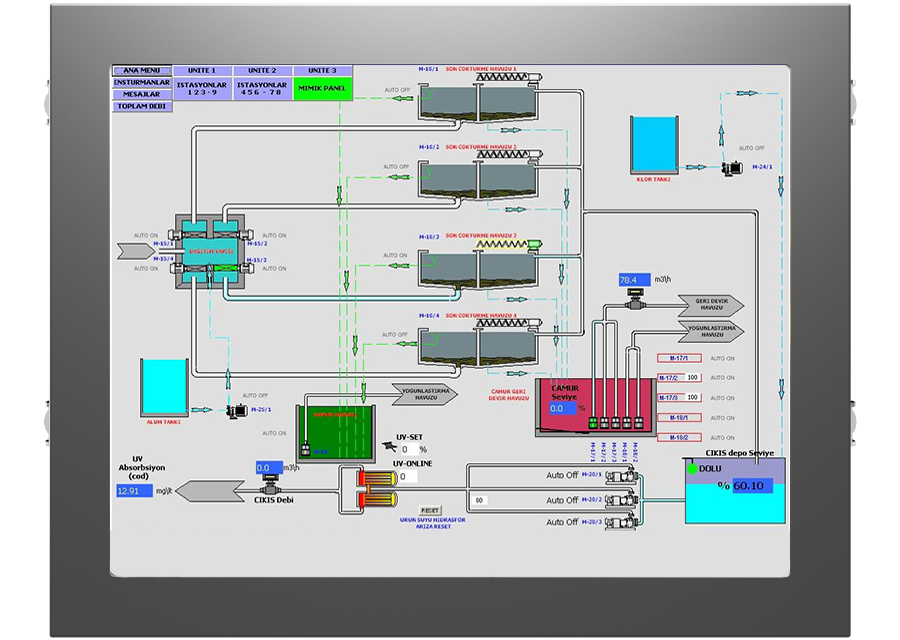The image size is (900, 640).
Task: Click the CAMUR Seviye 0.0 value
Action: click(562, 409)
